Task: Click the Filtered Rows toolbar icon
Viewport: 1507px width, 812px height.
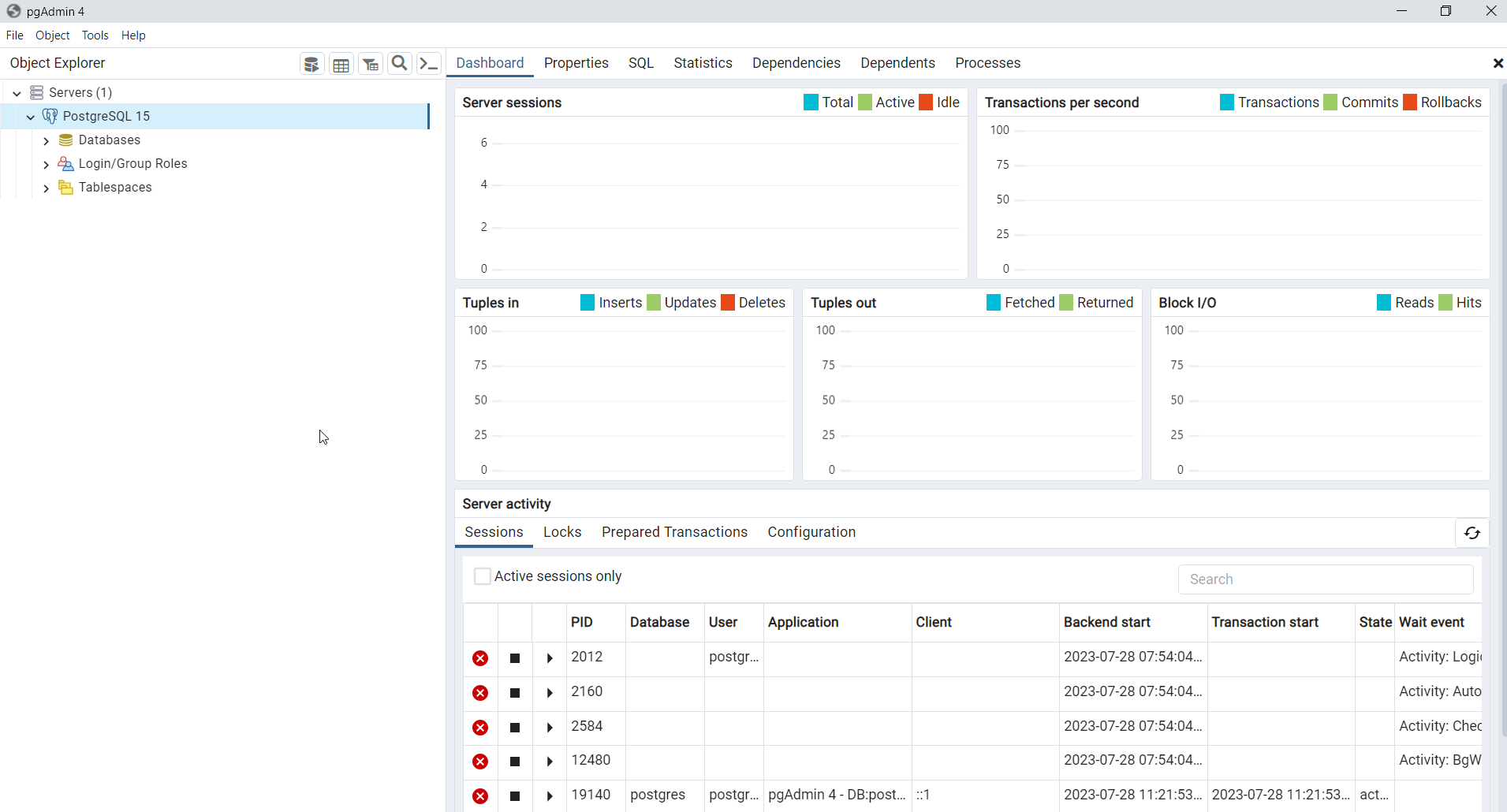Action: [x=371, y=64]
